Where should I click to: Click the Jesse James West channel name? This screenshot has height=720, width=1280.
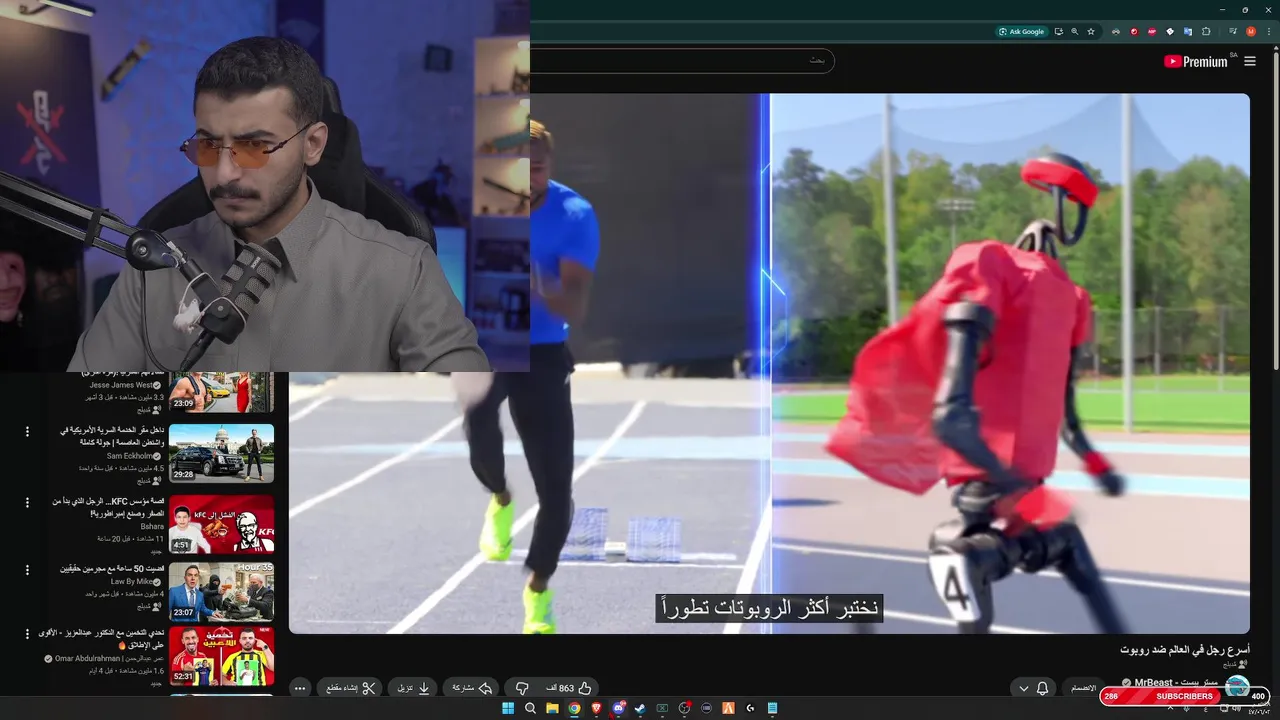pos(120,385)
